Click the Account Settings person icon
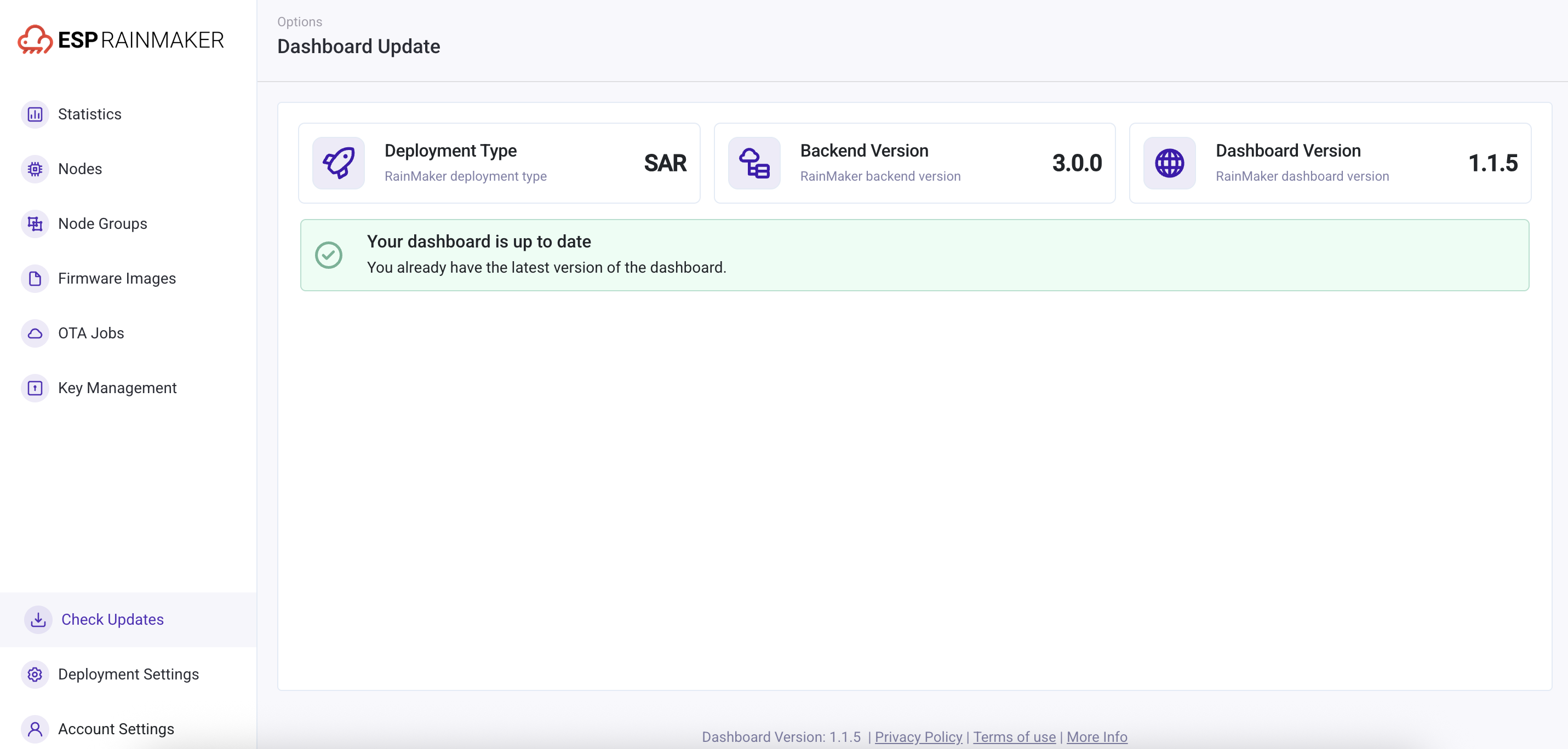1568x749 pixels. pyautogui.click(x=35, y=728)
